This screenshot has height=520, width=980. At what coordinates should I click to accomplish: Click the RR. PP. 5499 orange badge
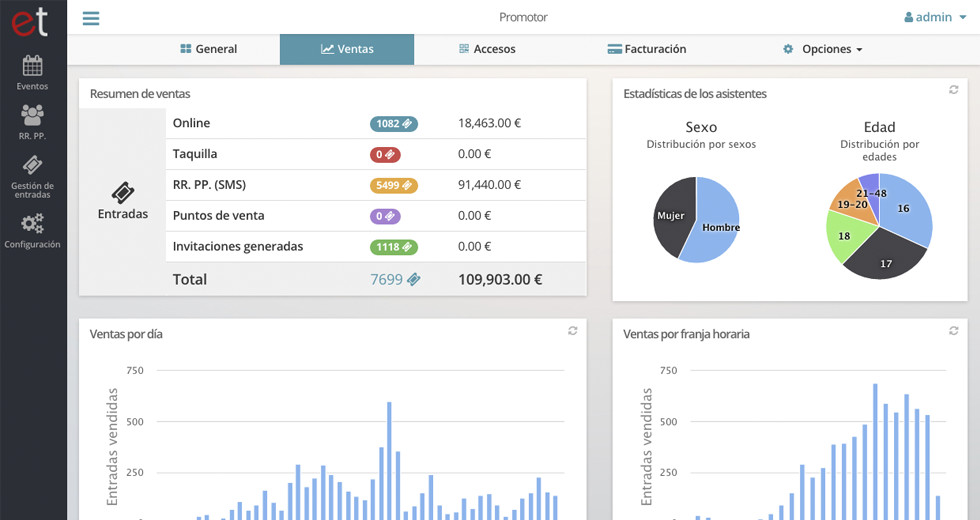pyautogui.click(x=394, y=185)
